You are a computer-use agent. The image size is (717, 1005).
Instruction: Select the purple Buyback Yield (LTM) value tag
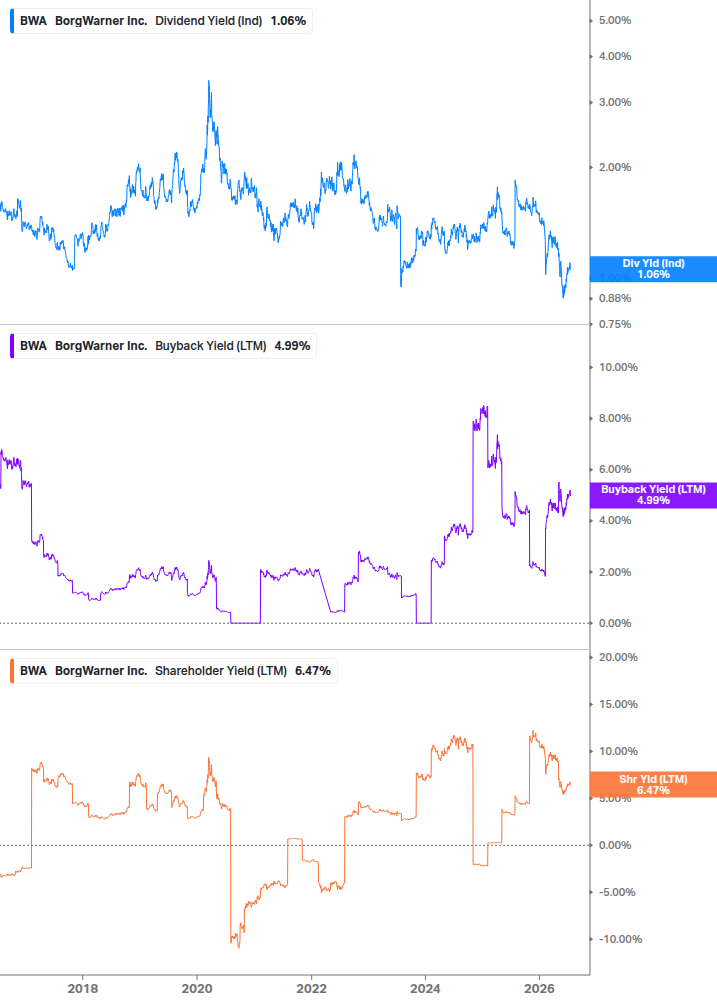tap(653, 495)
